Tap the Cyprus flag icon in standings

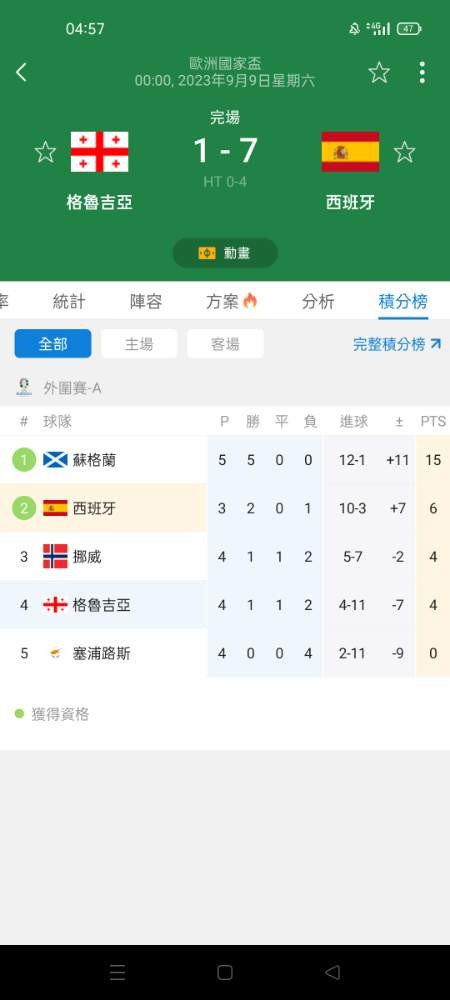point(55,653)
